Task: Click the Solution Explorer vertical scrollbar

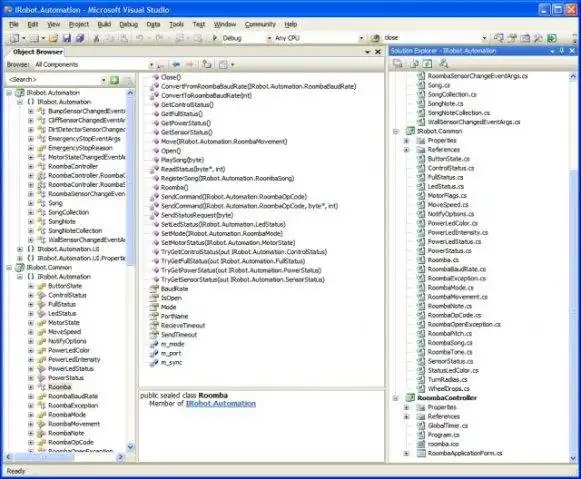Action: (573, 267)
